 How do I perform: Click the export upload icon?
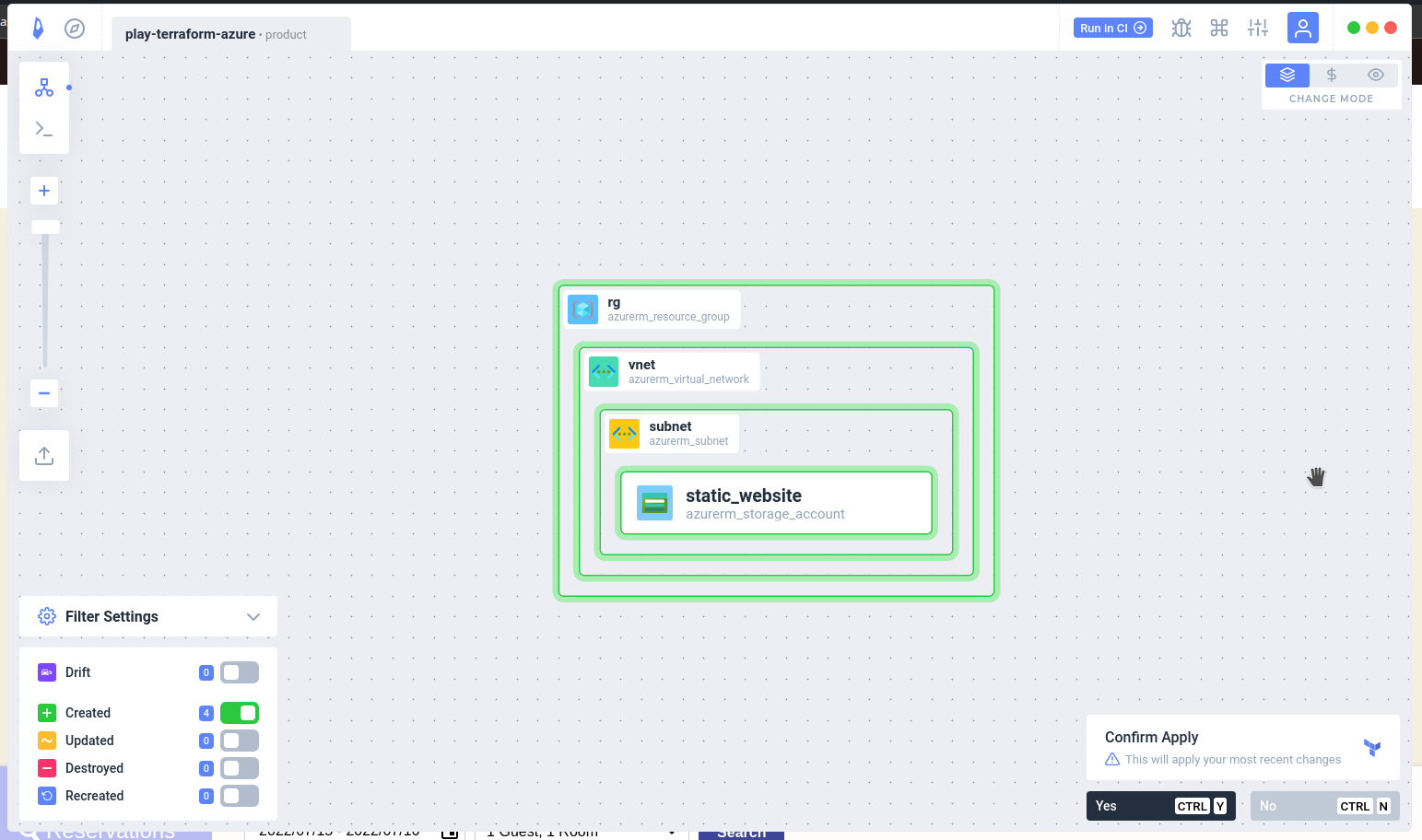[x=44, y=456]
